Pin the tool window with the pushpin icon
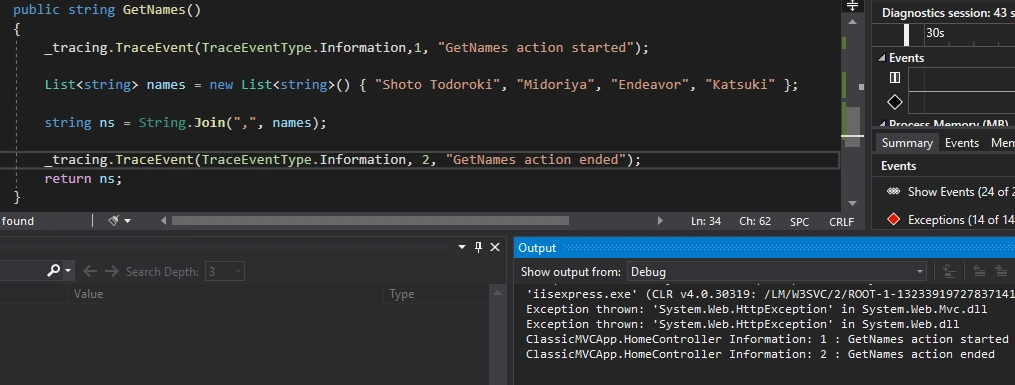Screen dimensions: 1015x385 tap(478, 247)
